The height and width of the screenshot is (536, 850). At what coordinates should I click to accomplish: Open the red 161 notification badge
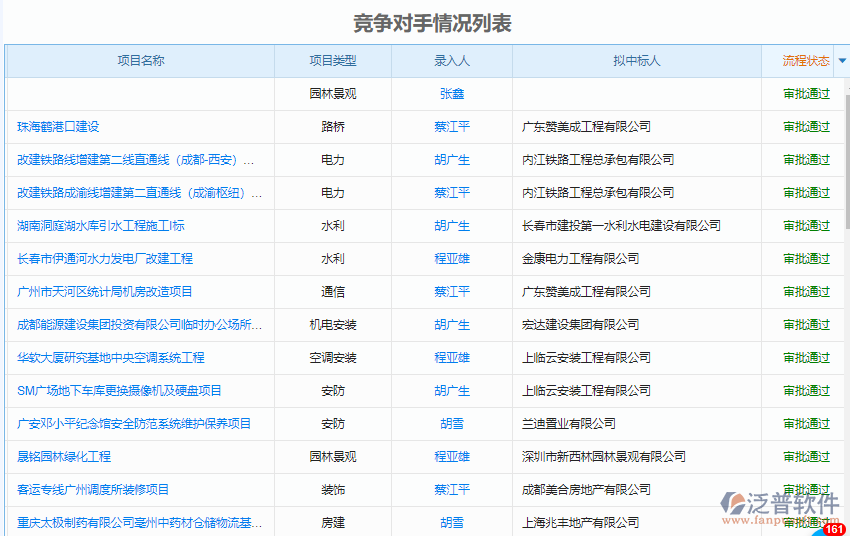click(834, 529)
